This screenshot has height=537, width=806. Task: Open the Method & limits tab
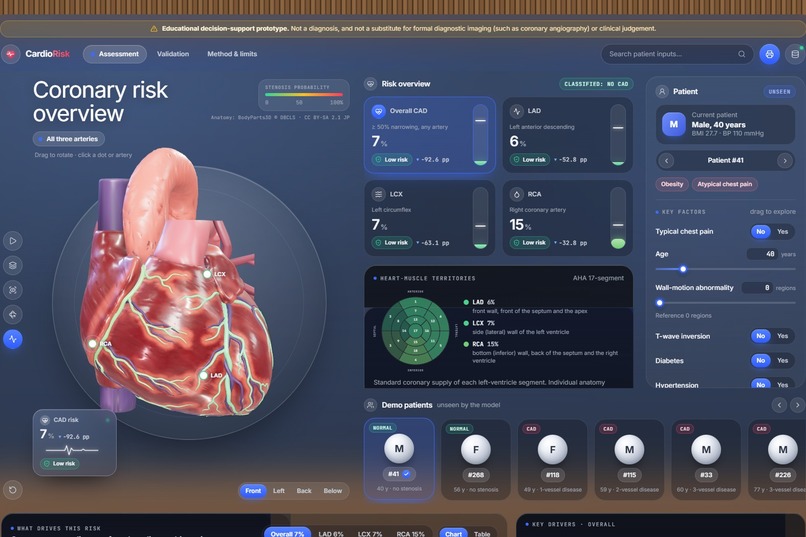232,54
